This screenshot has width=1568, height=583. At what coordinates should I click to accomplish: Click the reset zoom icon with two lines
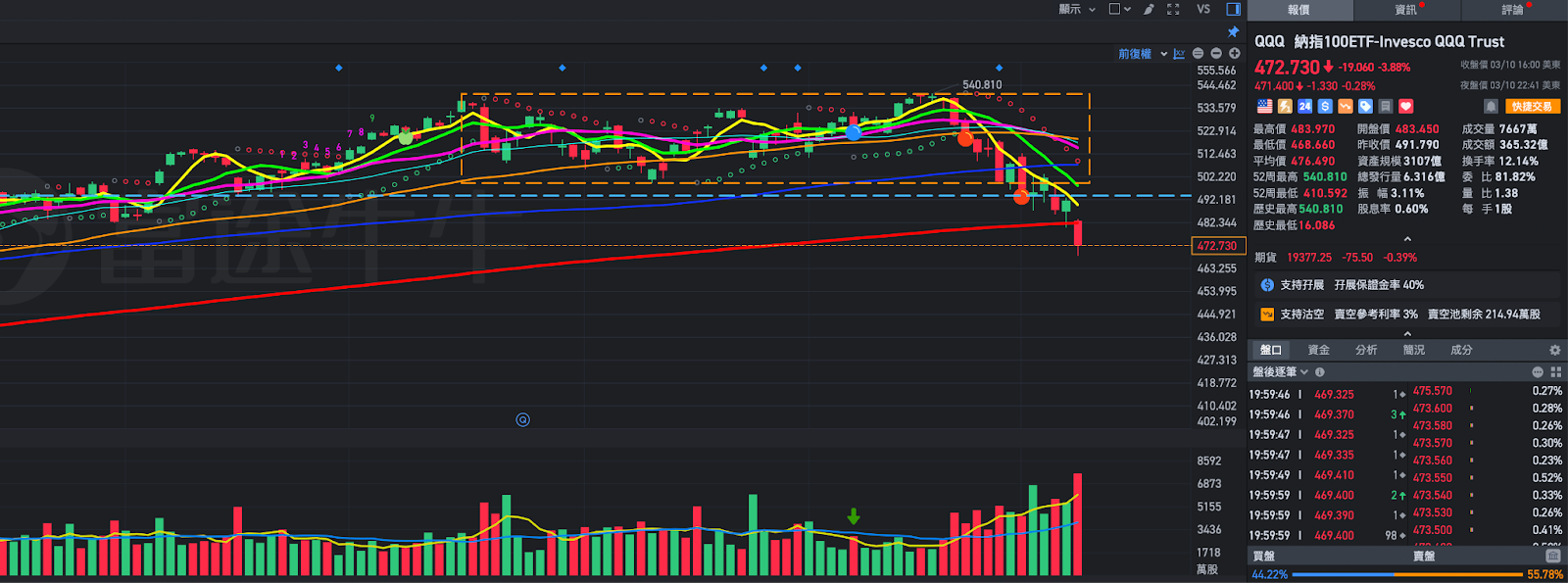[1198, 54]
